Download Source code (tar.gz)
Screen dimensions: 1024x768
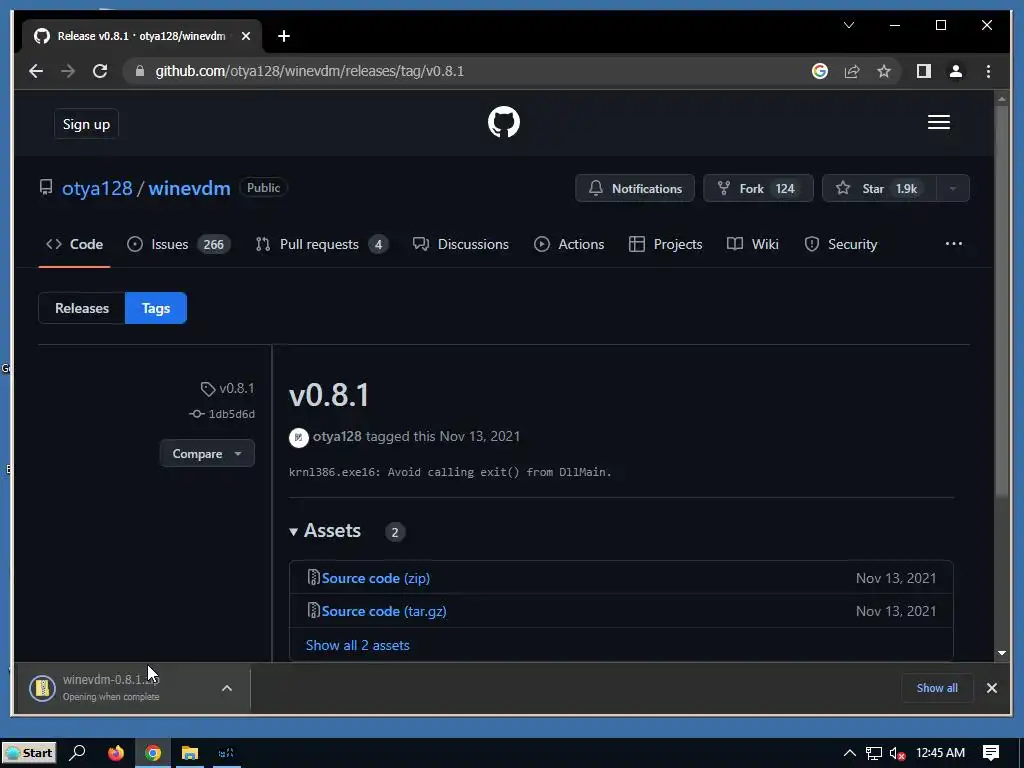click(384, 611)
